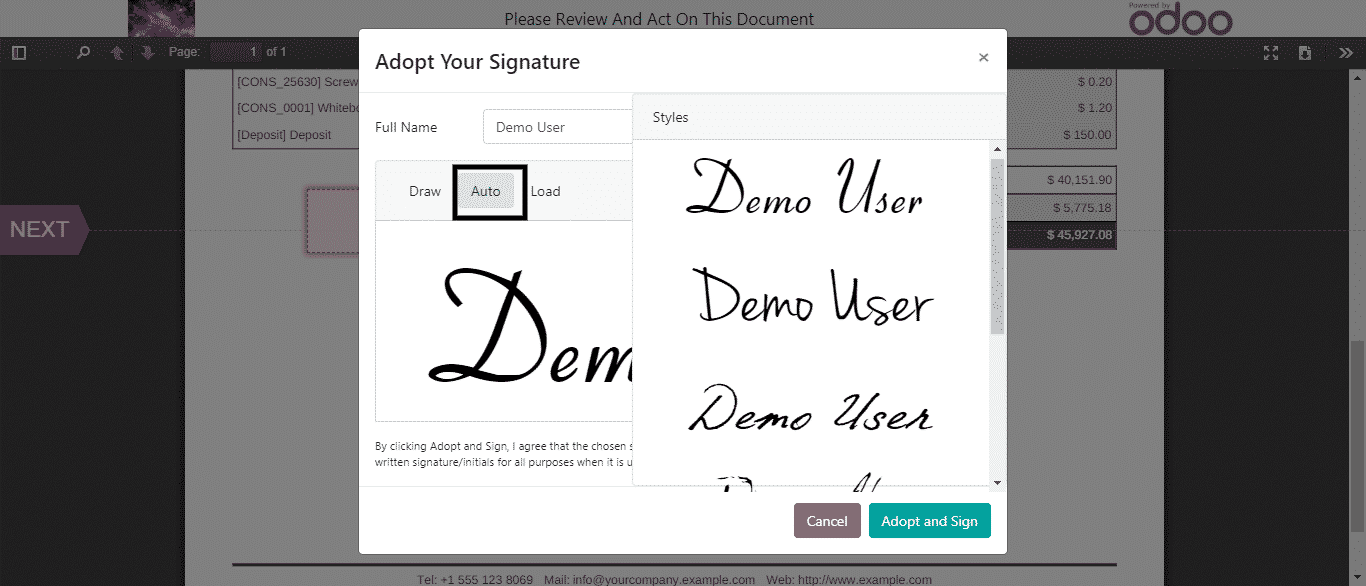Select the third Demo User cursive style

point(810,410)
